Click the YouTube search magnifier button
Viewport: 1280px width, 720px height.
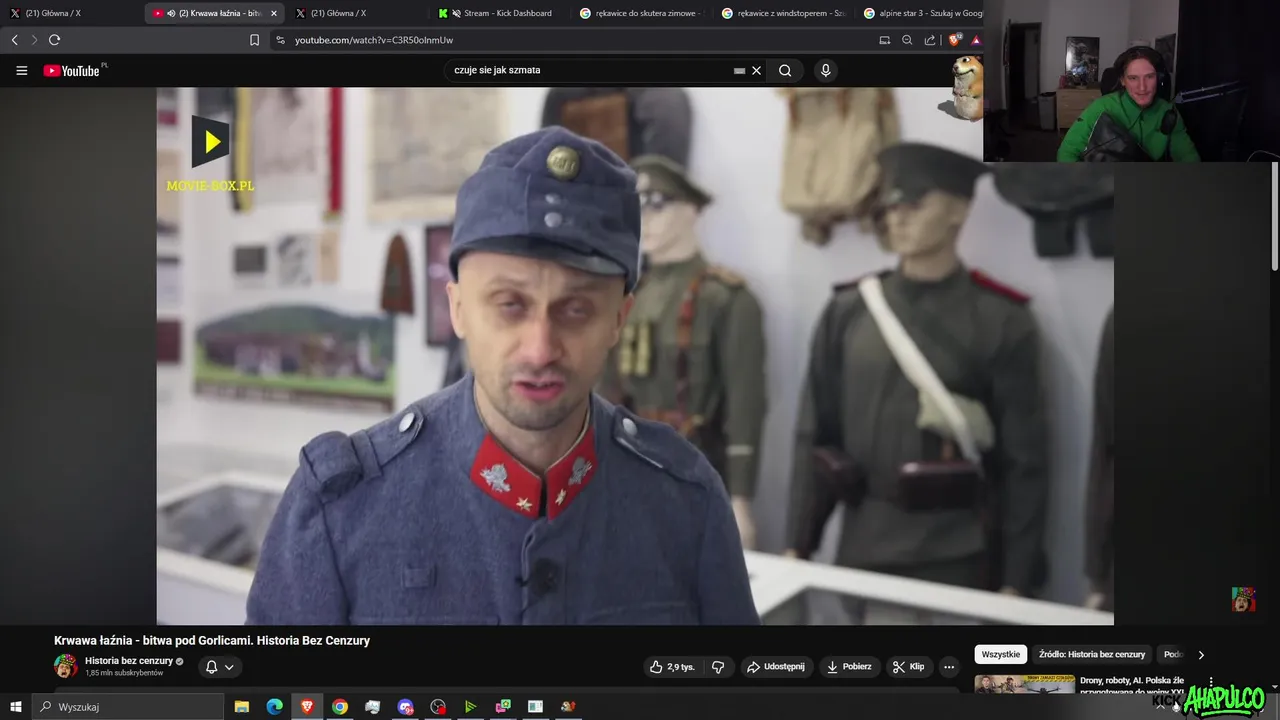785,71
